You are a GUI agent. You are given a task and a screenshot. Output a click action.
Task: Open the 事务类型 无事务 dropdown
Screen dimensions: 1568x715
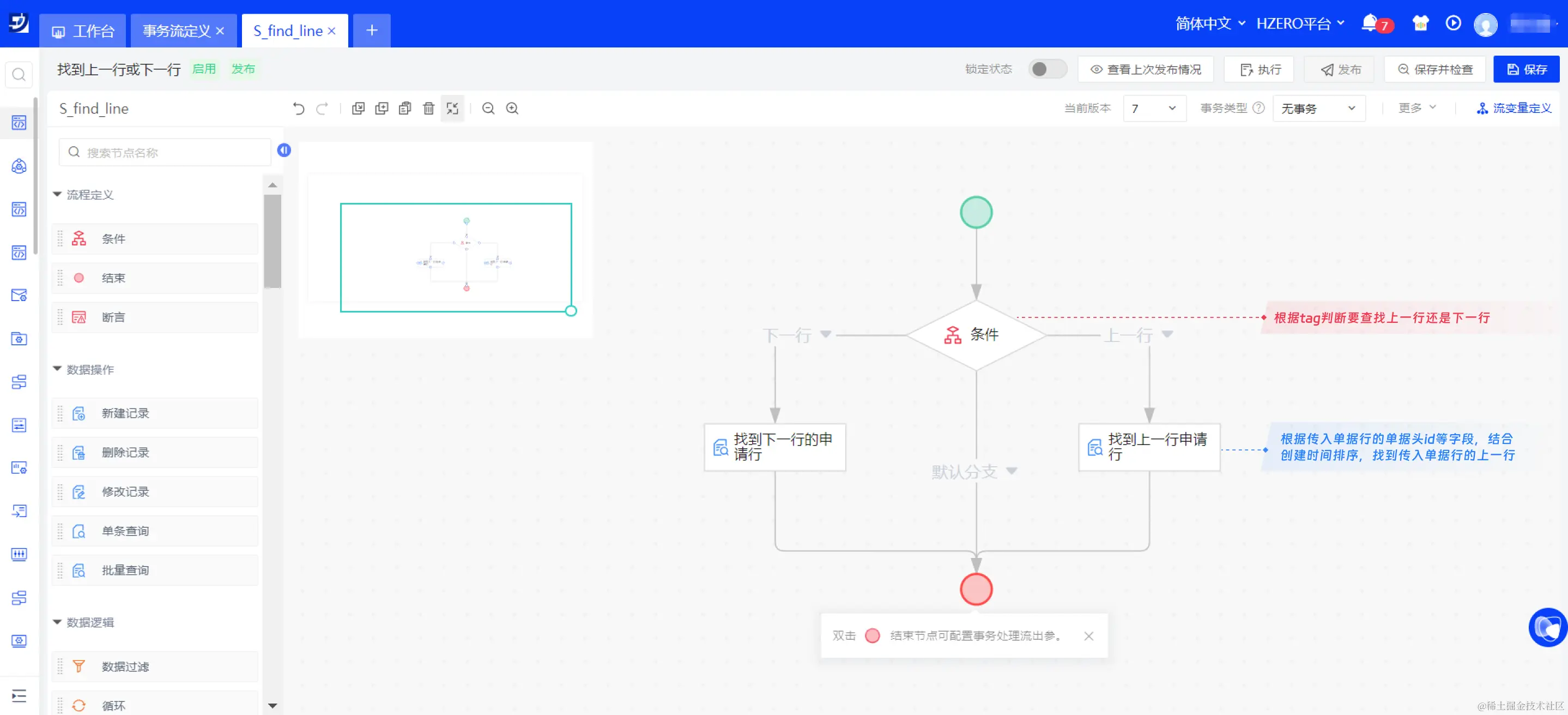(x=1318, y=109)
